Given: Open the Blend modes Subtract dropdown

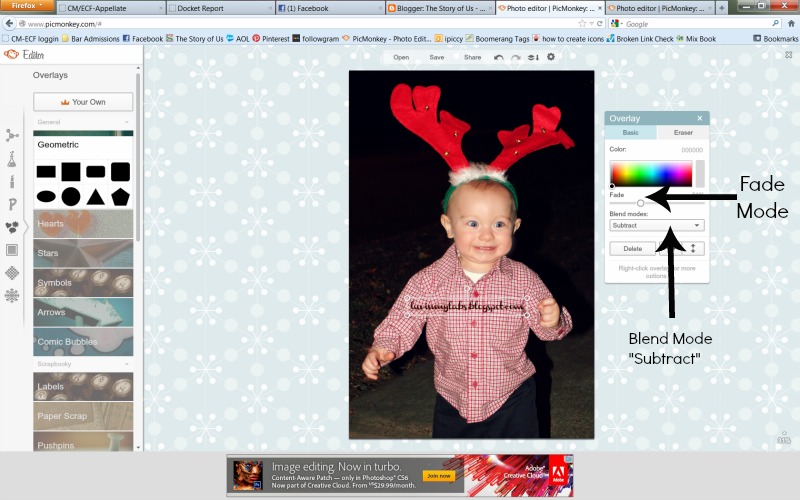Looking at the screenshot, I should [x=657, y=226].
